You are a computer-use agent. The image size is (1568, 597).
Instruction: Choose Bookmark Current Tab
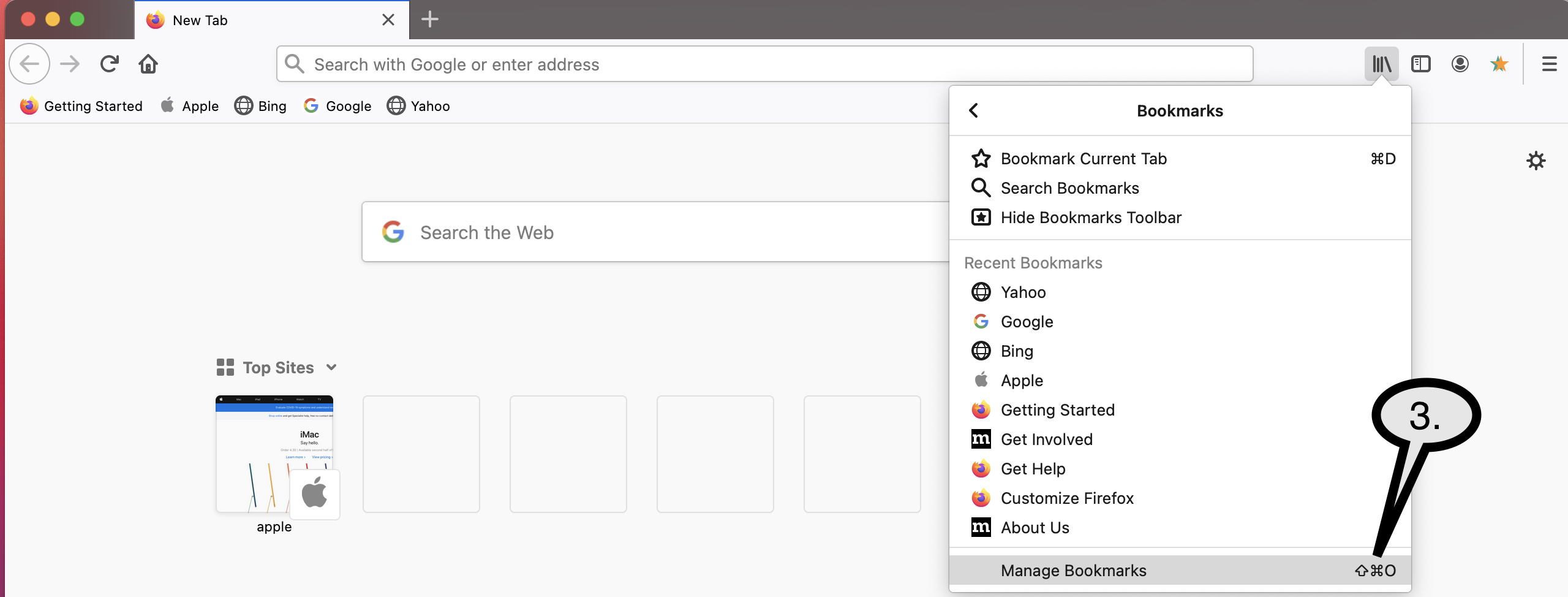(1083, 159)
